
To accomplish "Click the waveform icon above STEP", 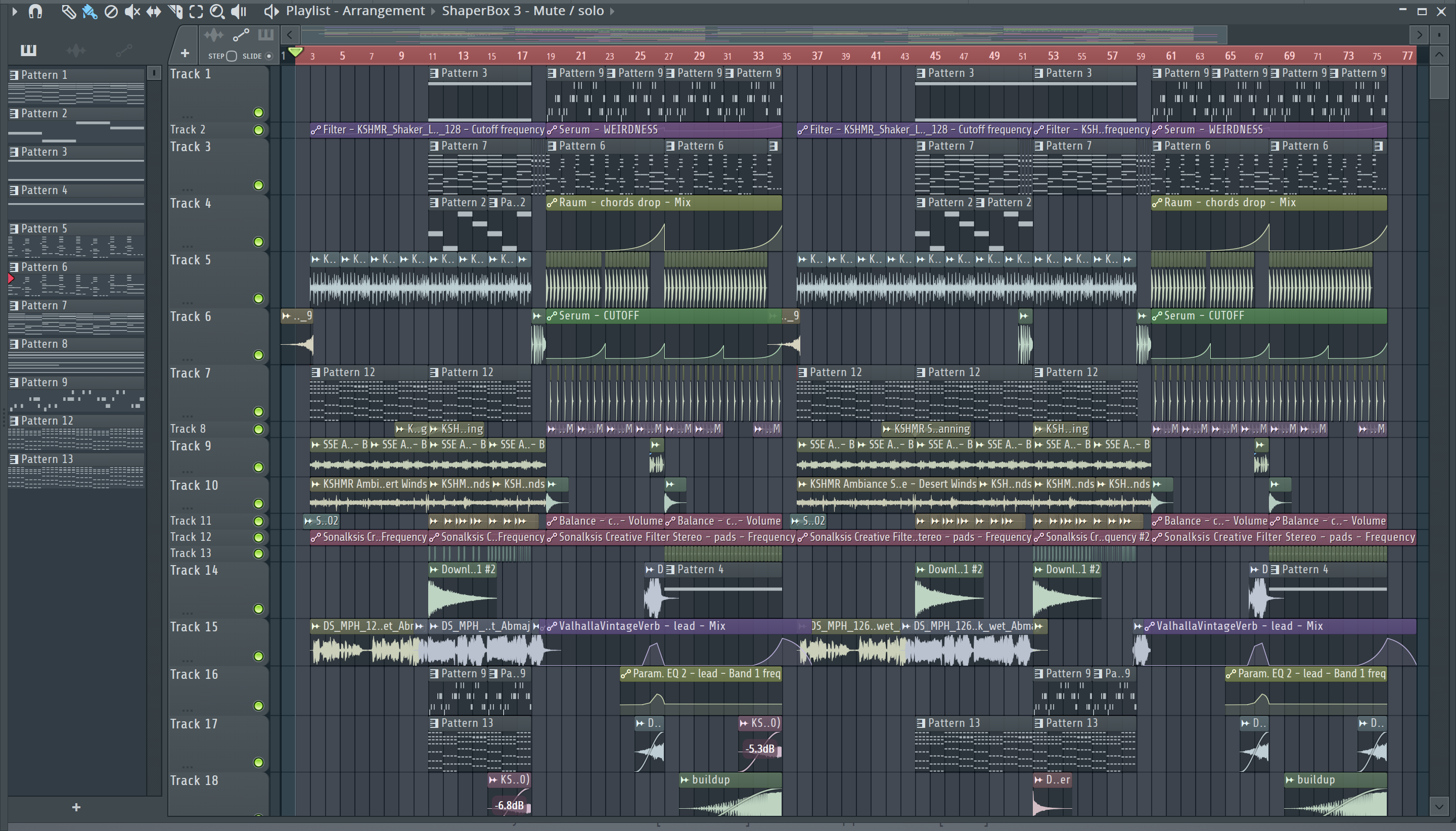I will [213, 35].
